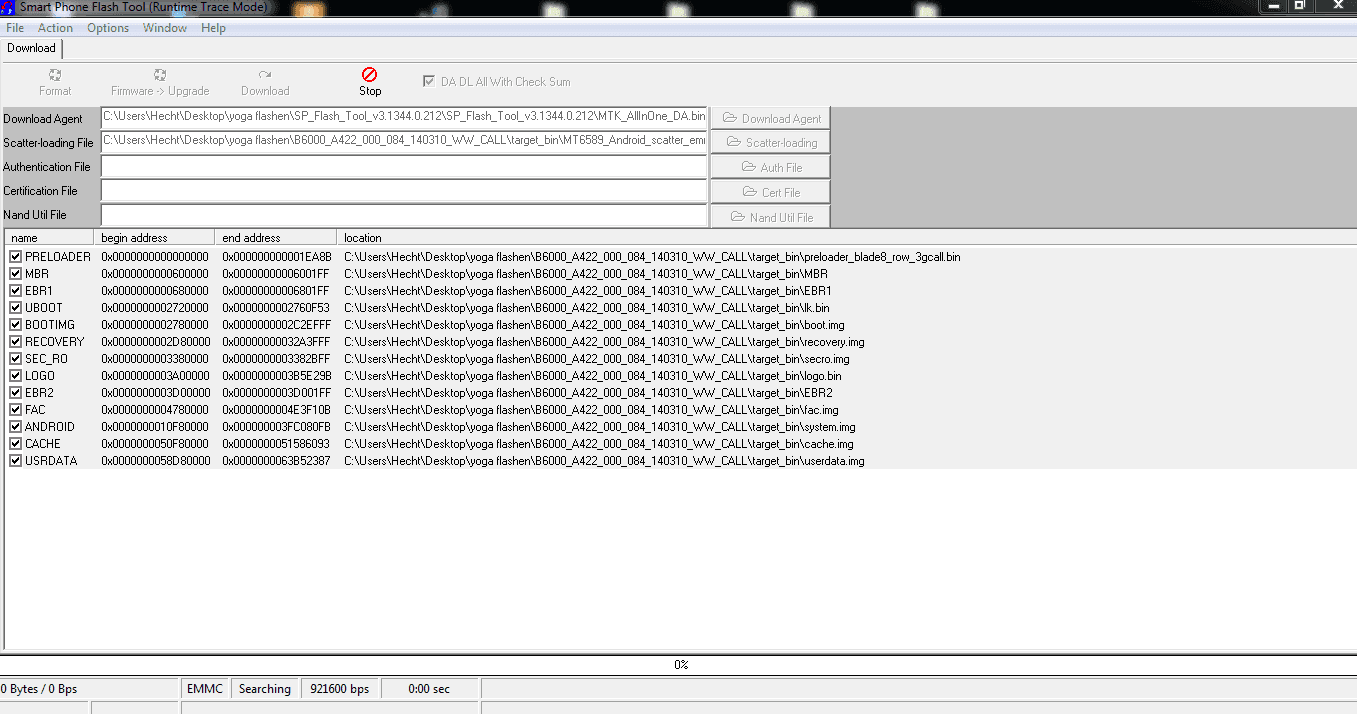Click the Download Agent browse button

[770, 118]
